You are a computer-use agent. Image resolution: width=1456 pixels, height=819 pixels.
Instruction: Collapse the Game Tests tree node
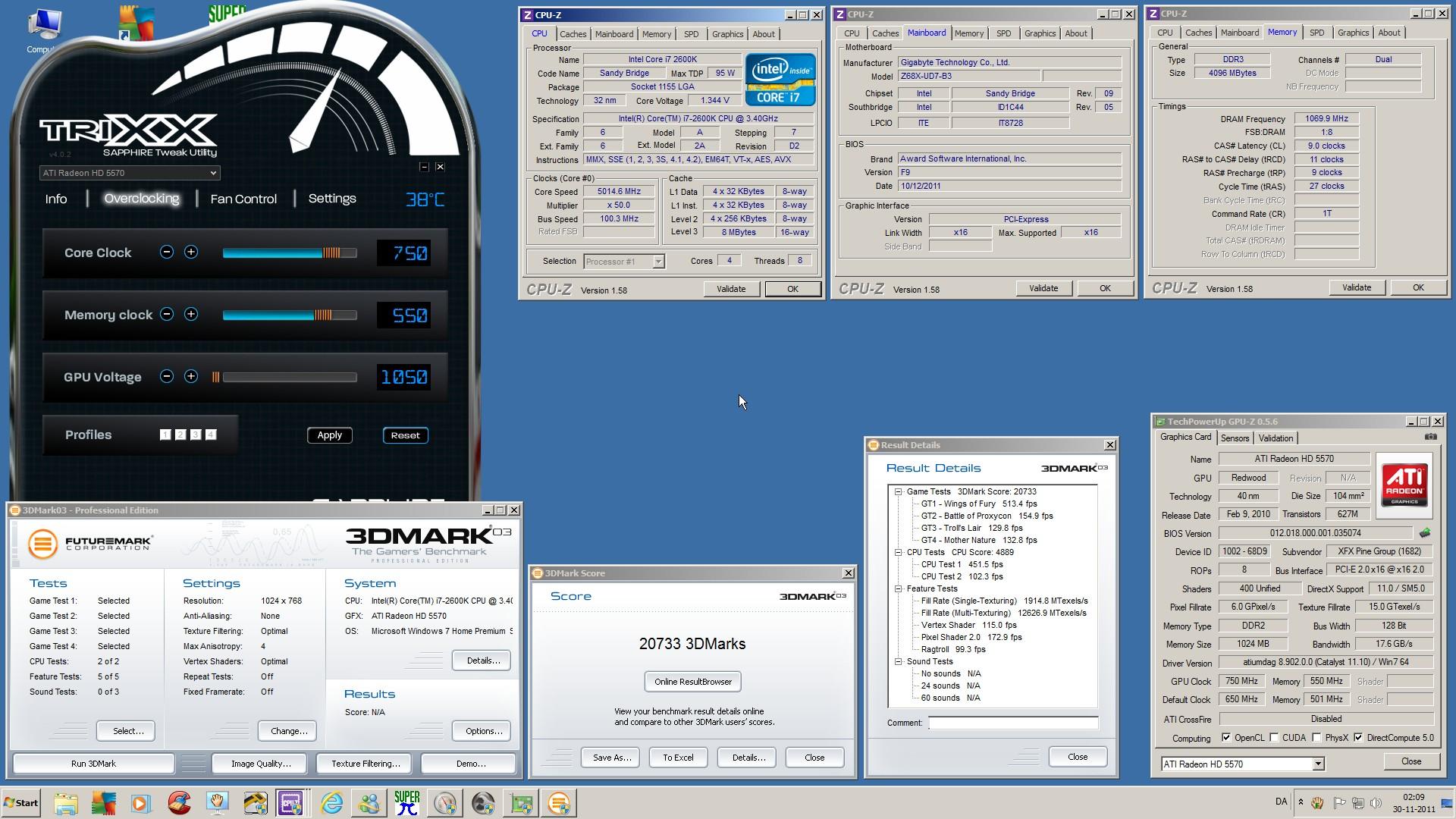pos(899,491)
